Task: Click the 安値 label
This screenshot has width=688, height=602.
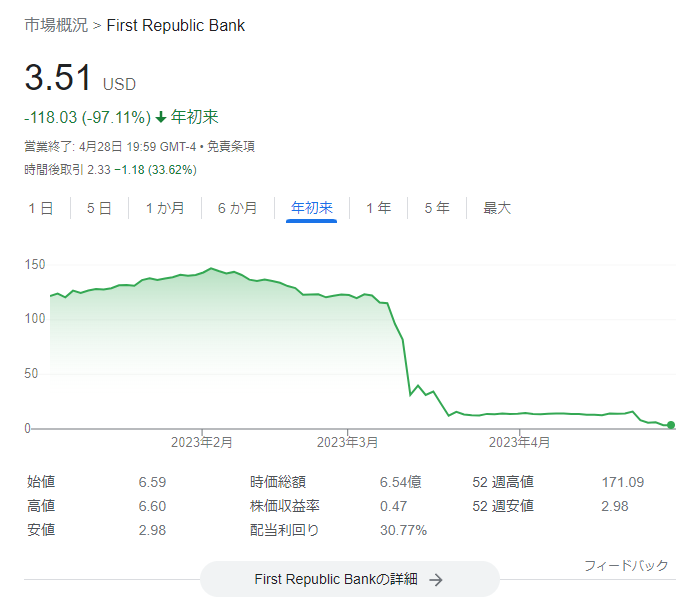Action: 41,530
